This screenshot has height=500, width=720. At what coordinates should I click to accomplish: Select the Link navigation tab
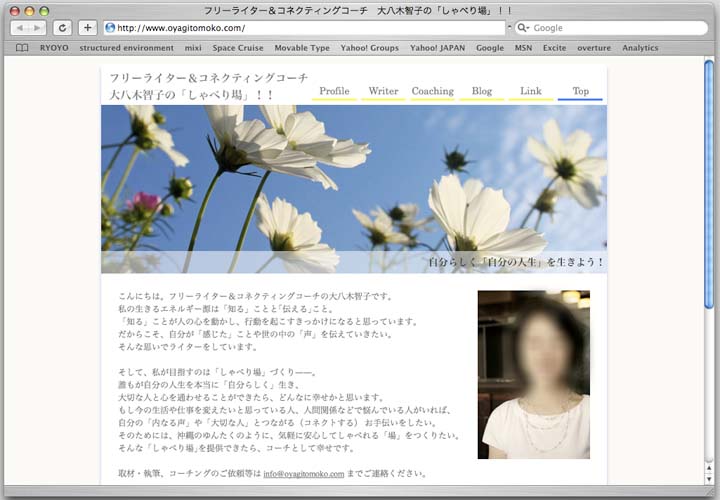click(531, 91)
